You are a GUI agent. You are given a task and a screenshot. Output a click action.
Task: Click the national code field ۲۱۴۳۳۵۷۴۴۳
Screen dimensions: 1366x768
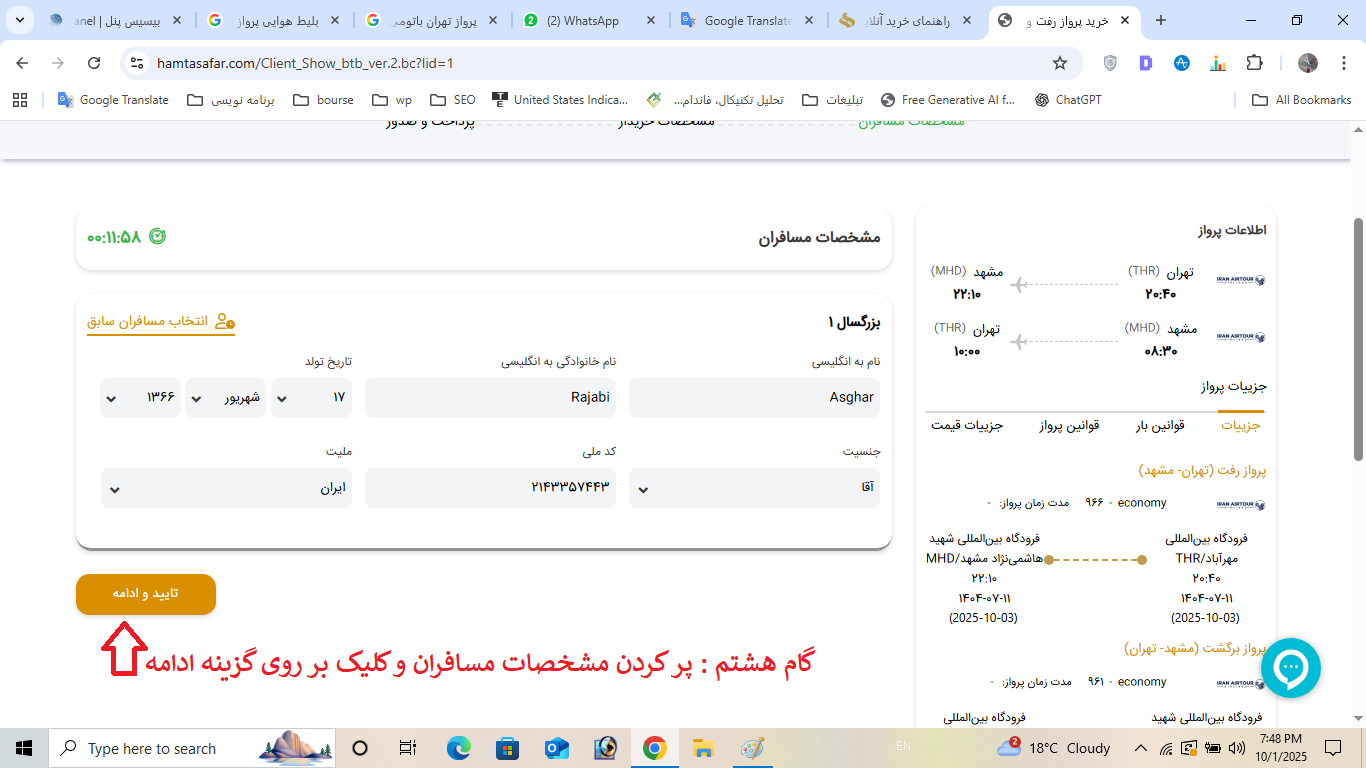tap(490, 488)
